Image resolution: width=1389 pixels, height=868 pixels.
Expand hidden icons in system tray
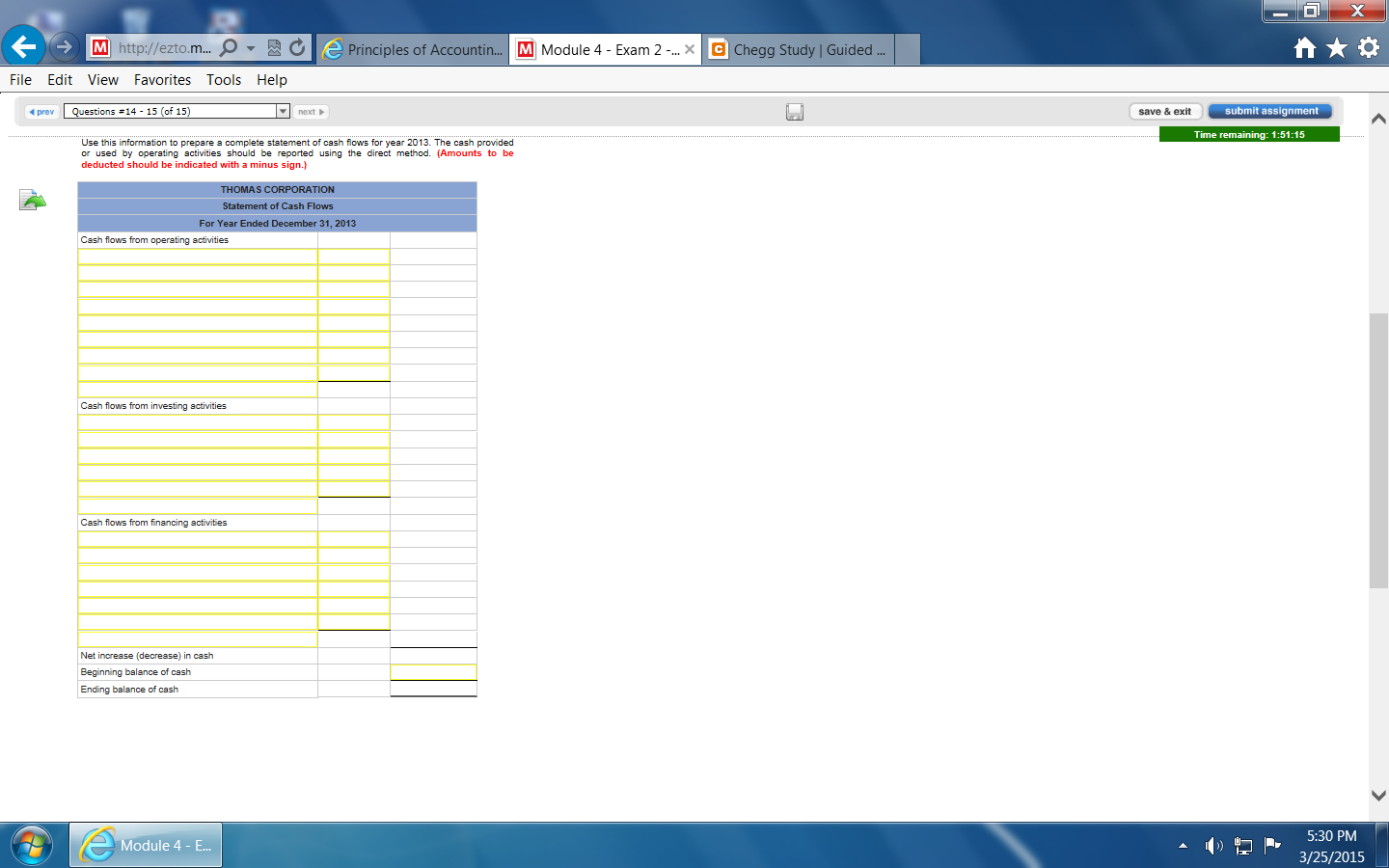pos(1183,845)
